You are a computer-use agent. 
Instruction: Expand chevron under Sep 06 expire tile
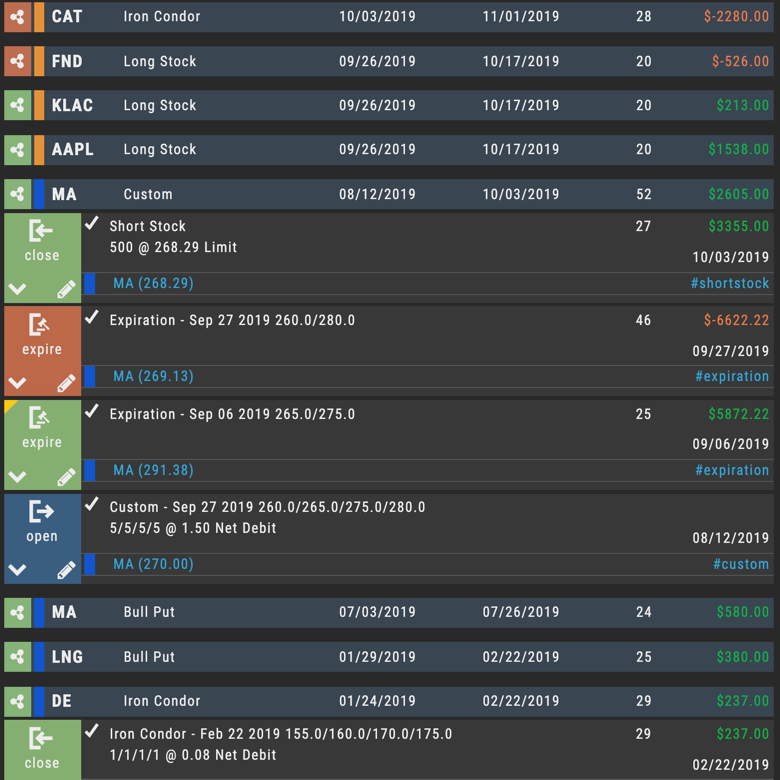click(17, 477)
